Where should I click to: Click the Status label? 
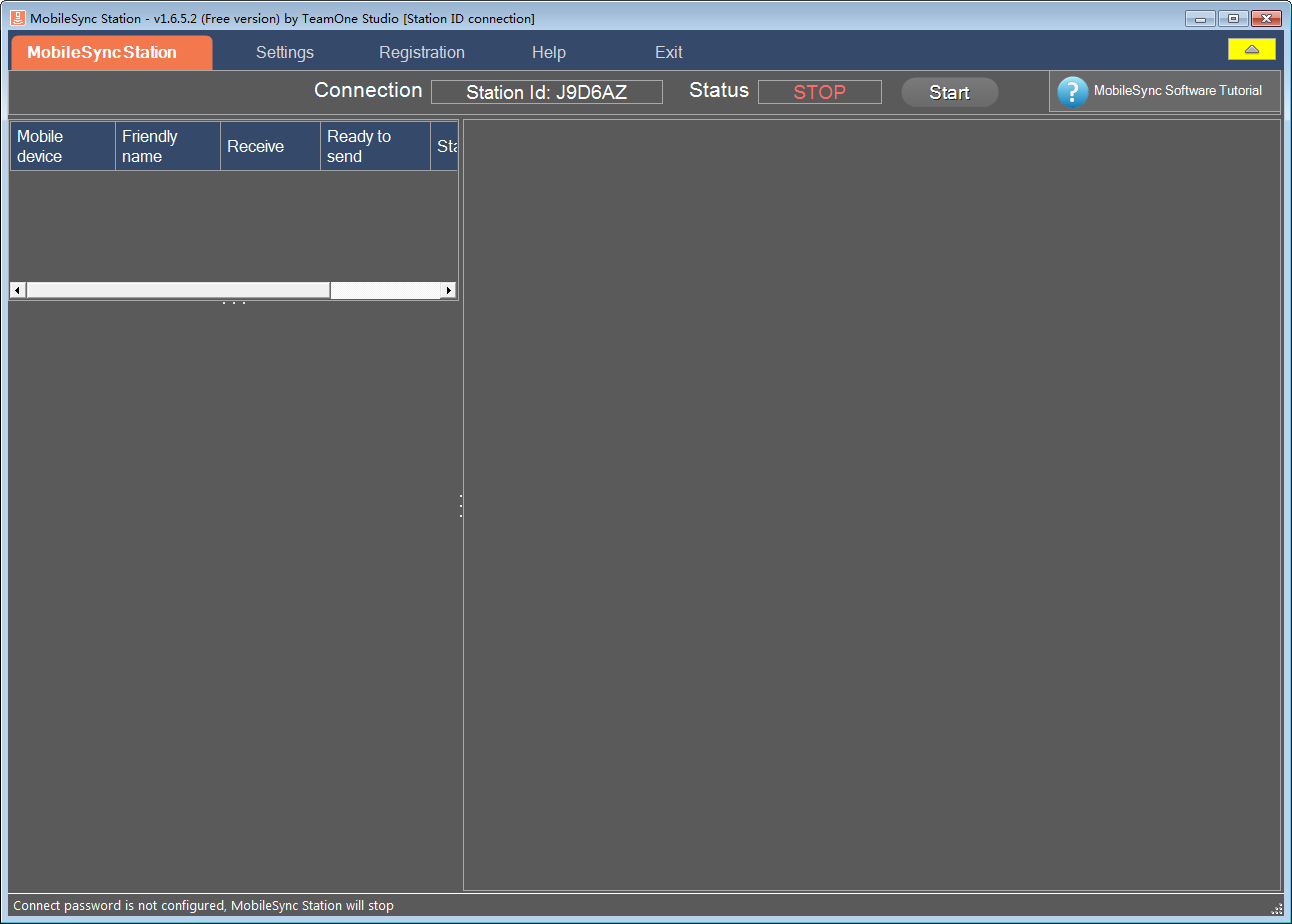(x=719, y=90)
